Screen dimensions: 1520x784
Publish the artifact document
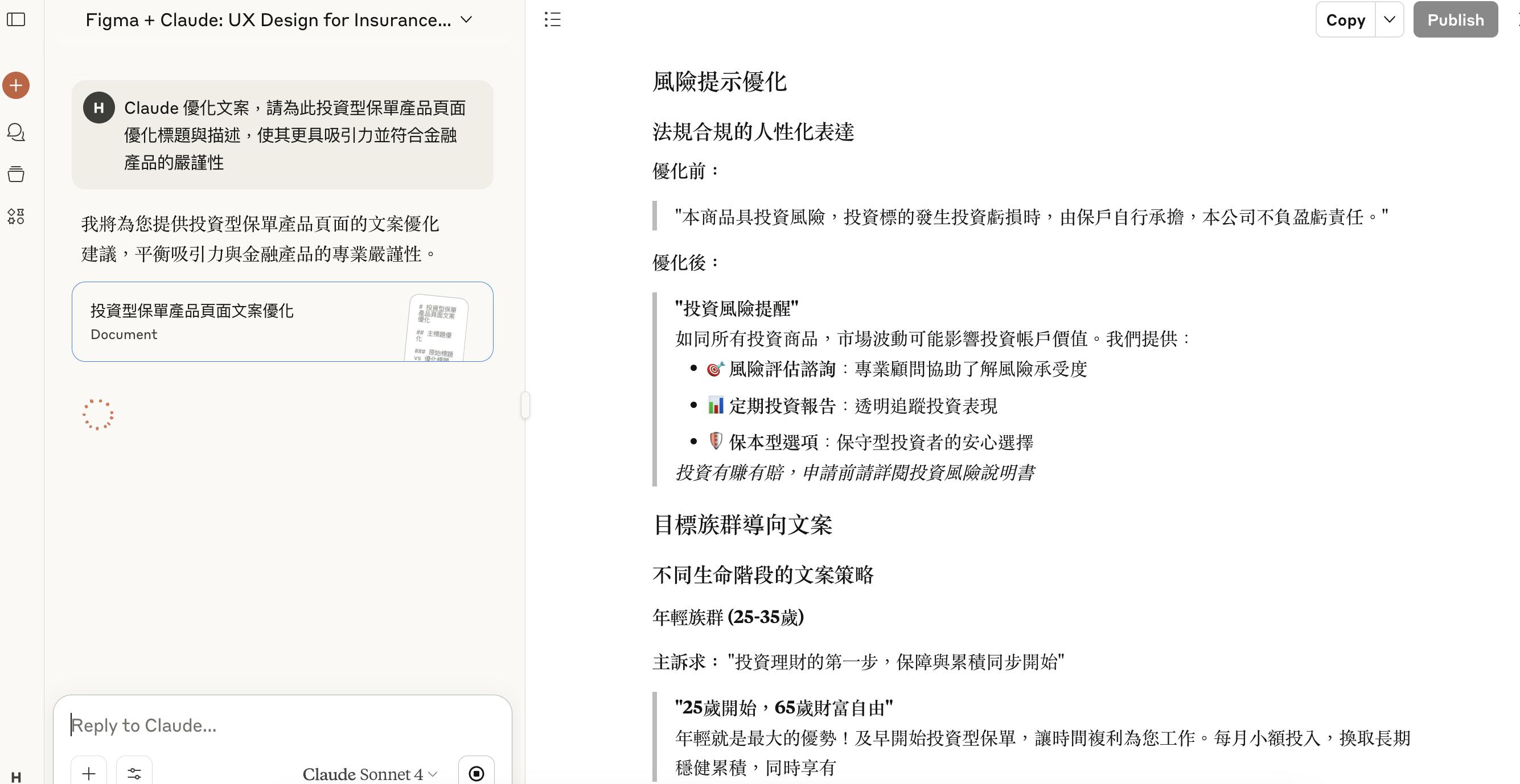click(x=1455, y=19)
